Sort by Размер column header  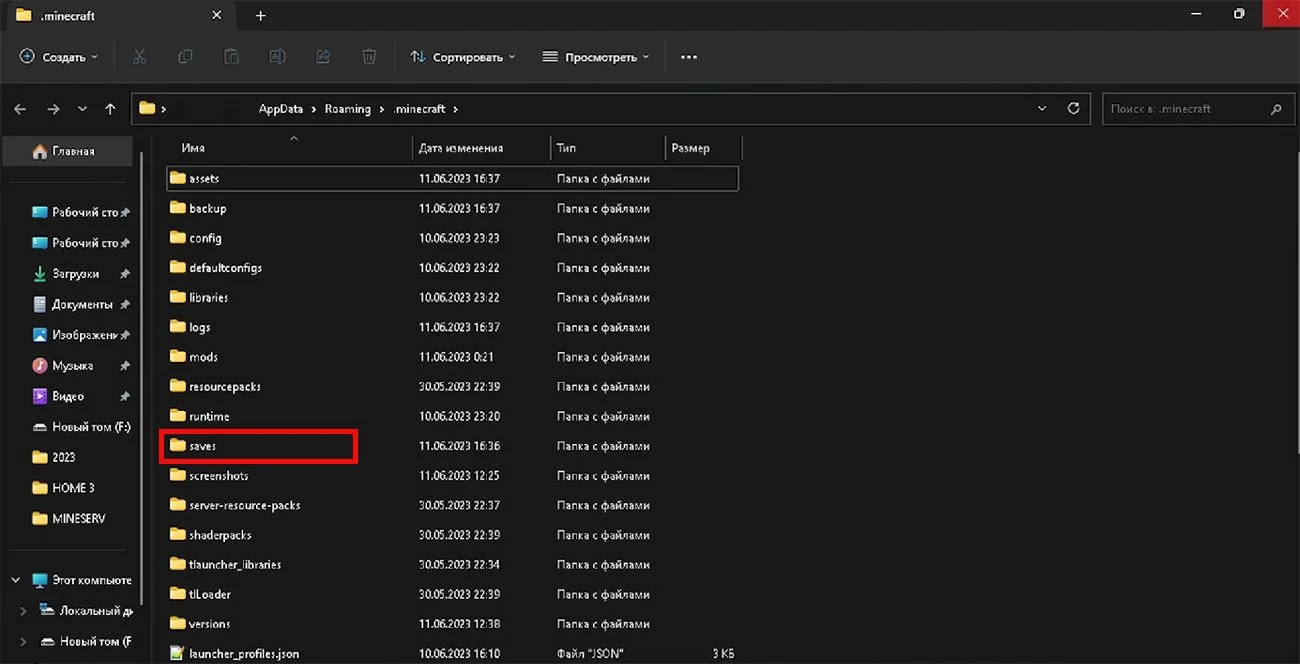[x=690, y=148]
